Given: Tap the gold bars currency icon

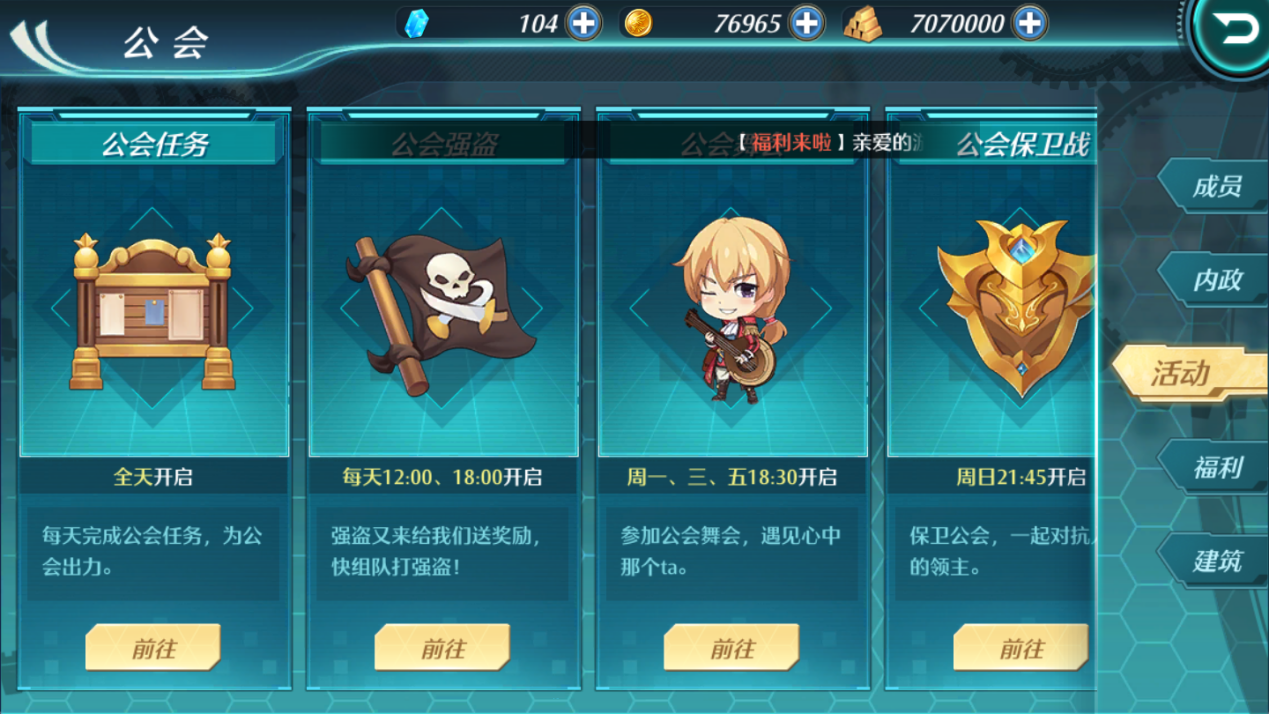Looking at the screenshot, I should 862,24.
